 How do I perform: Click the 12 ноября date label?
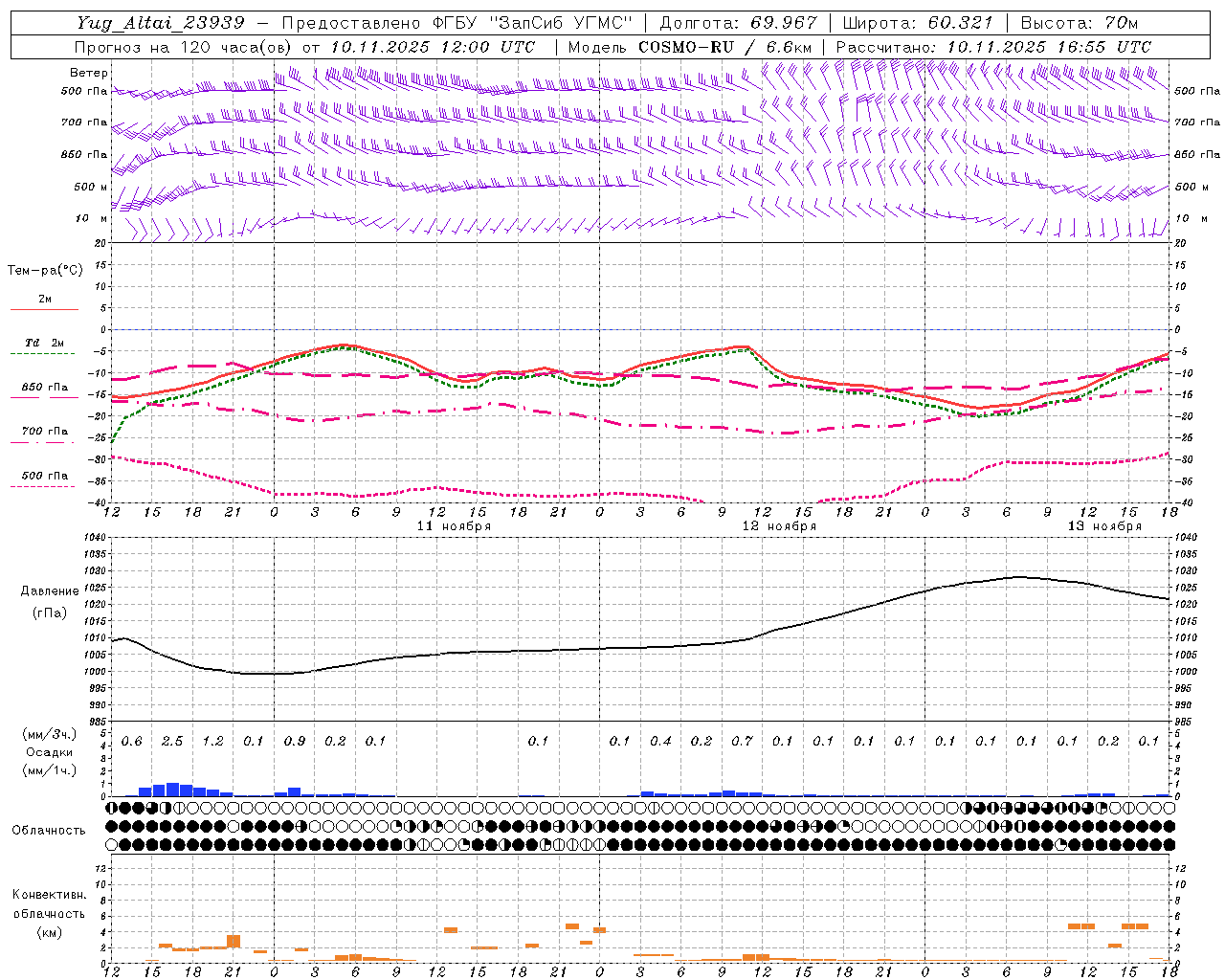(x=780, y=526)
